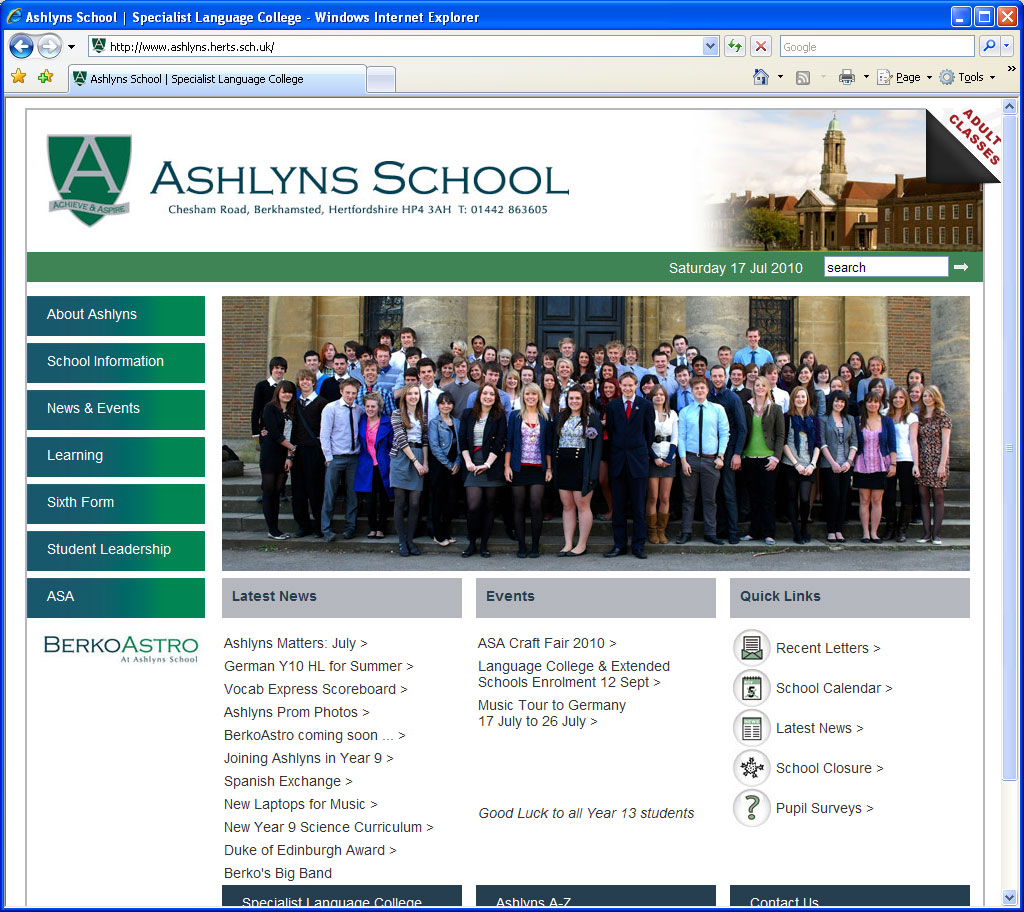Click the School Closure snowflake icon

point(752,768)
